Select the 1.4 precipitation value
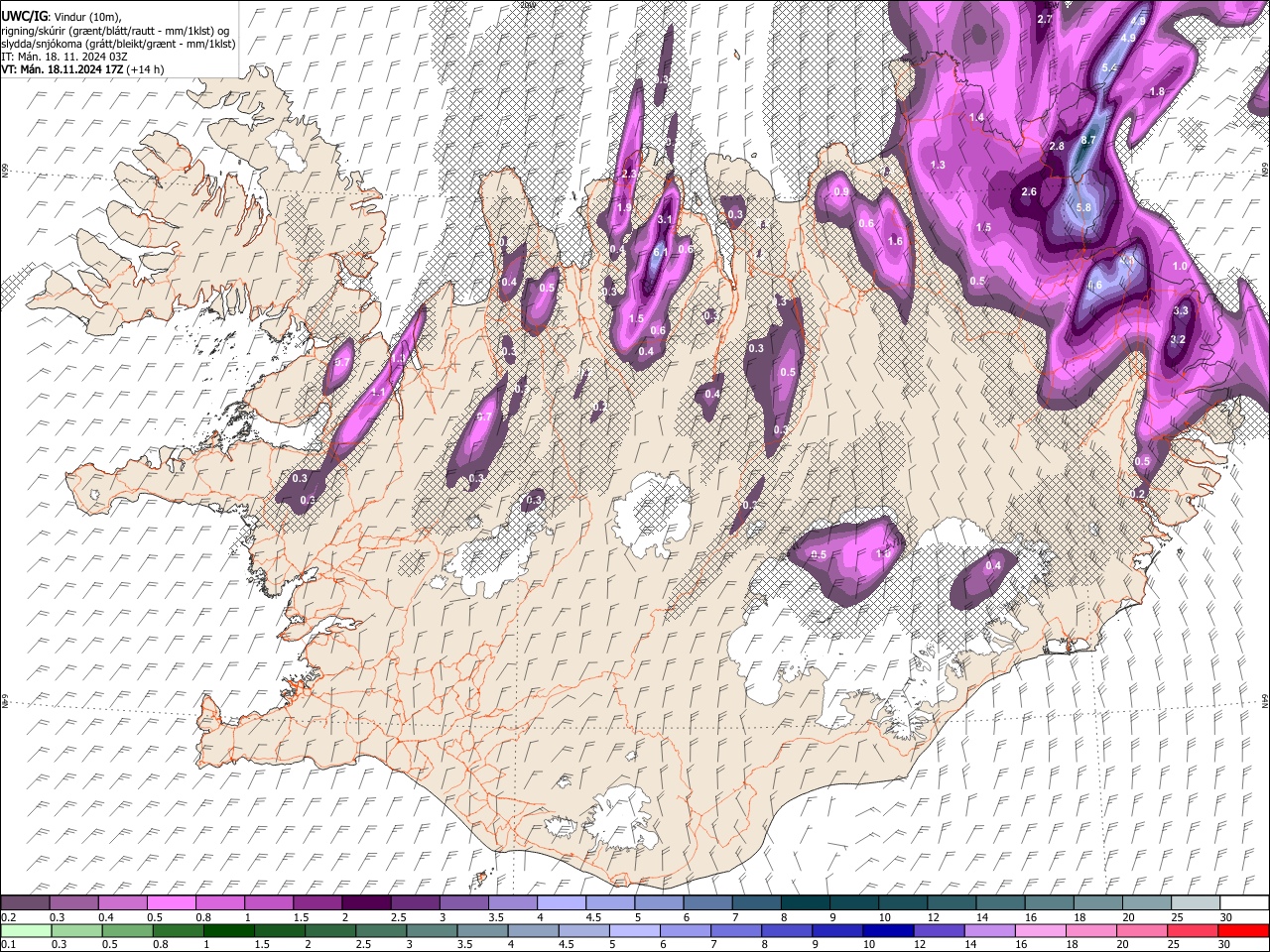Image resolution: width=1270 pixels, height=952 pixels. pyautogui.click(x=976, y=118)
